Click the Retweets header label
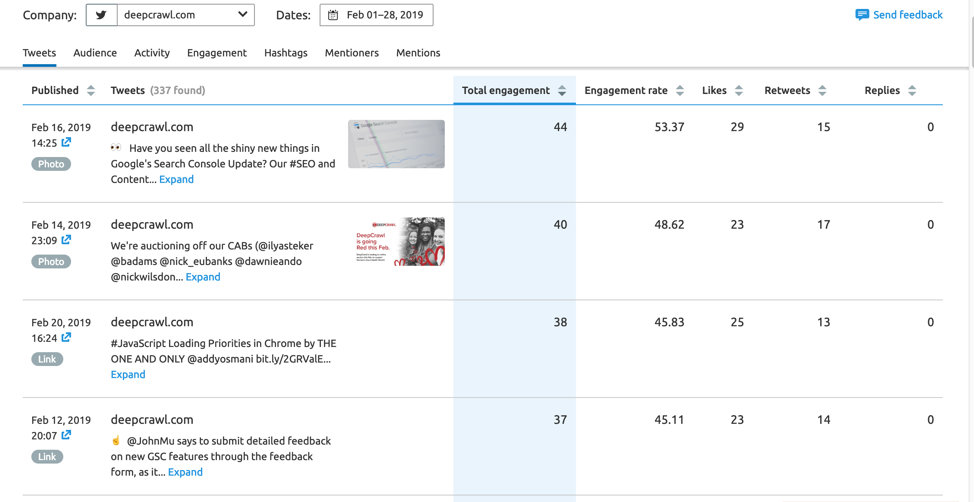 click(787, 91)
